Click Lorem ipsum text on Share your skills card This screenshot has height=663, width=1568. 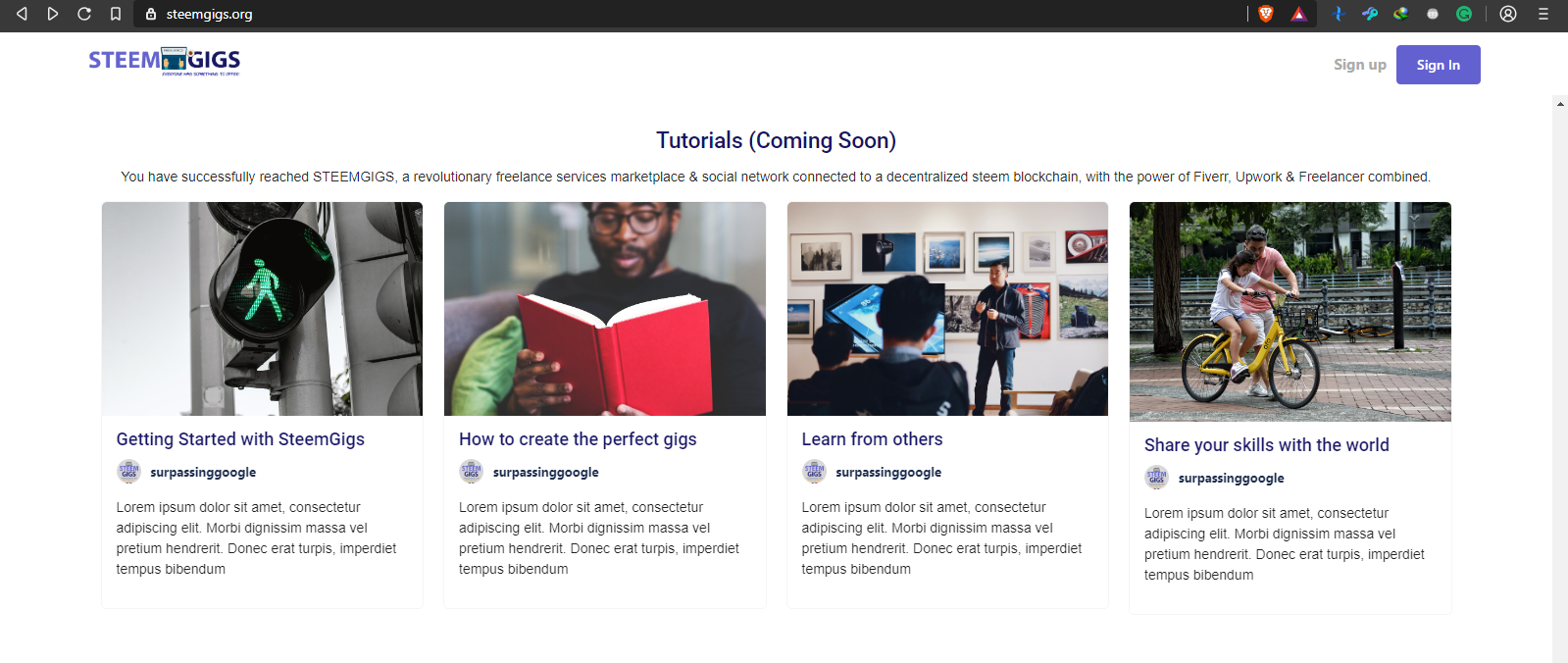[x=1285, y=544]
